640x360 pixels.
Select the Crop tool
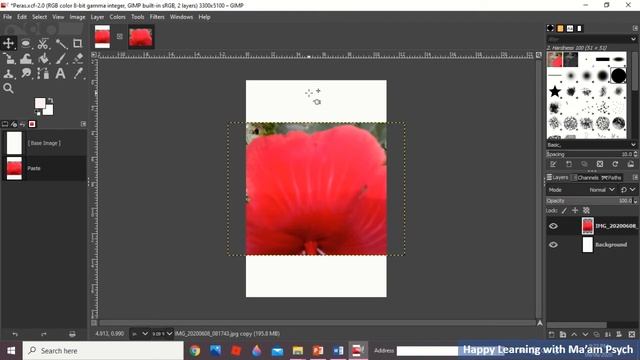click(x=78, y=43)
